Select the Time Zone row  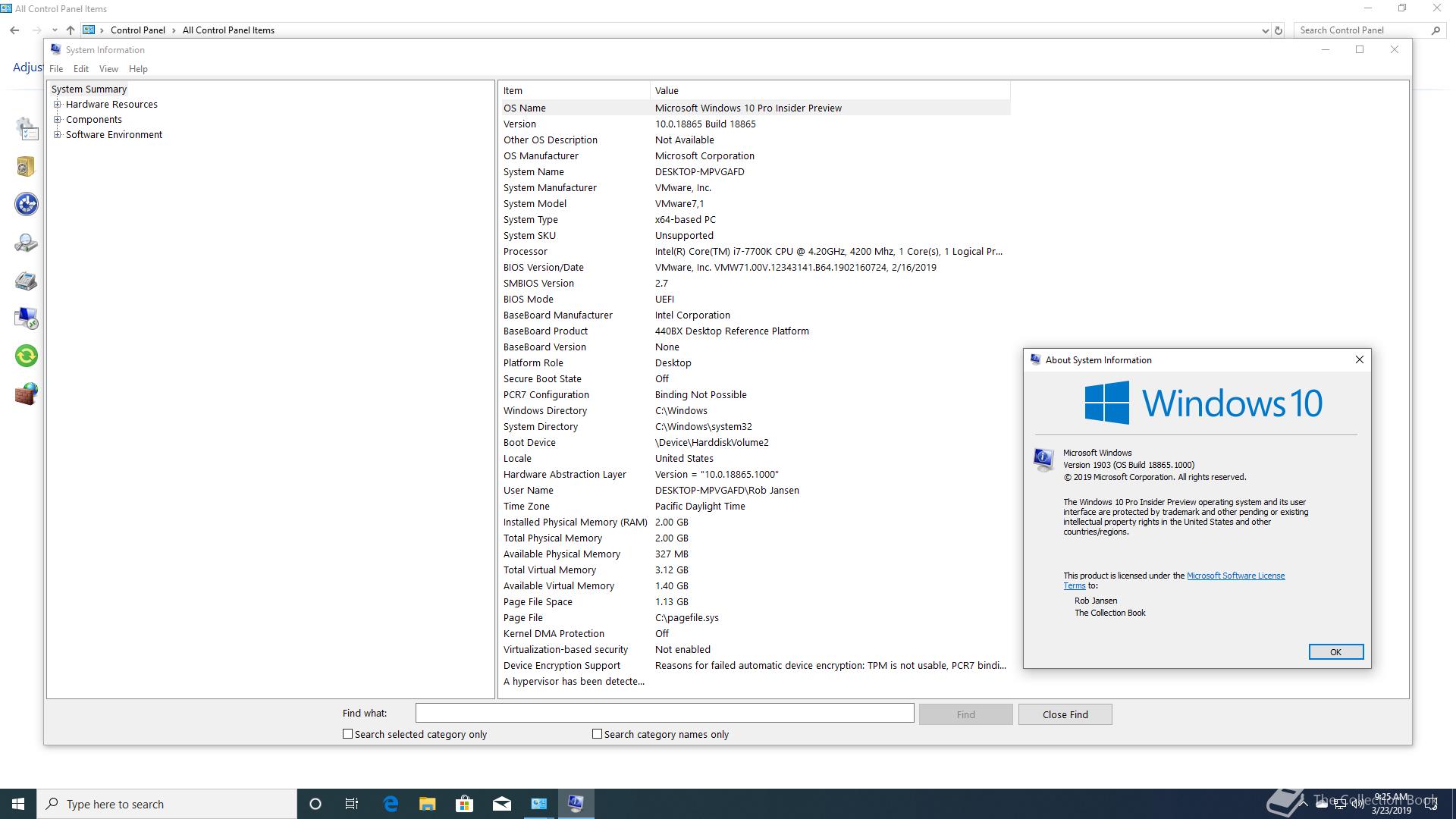click(755, 506)
